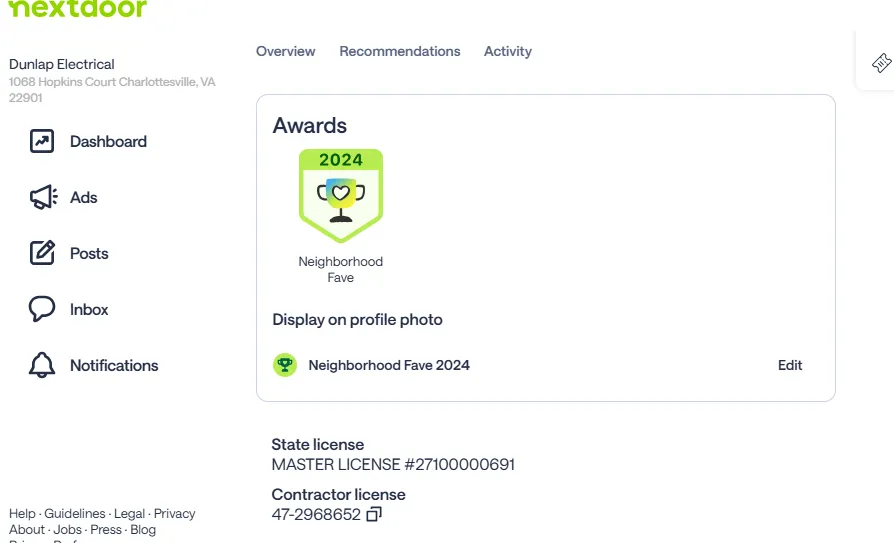This screenshot has height=543, width=894.
Task: Click the Notifications bell icon
Action: 42,365
